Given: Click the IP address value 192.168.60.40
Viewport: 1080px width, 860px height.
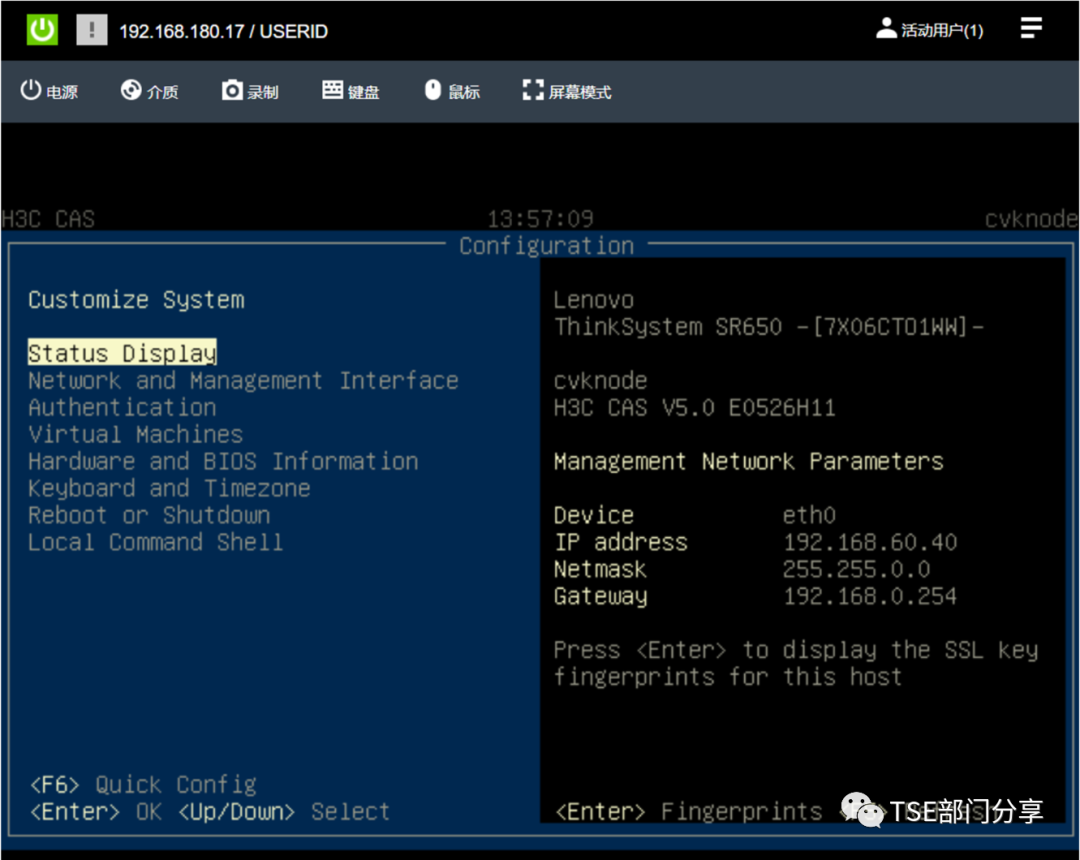Looking at the screenshot, I should [x=870, y=542].
